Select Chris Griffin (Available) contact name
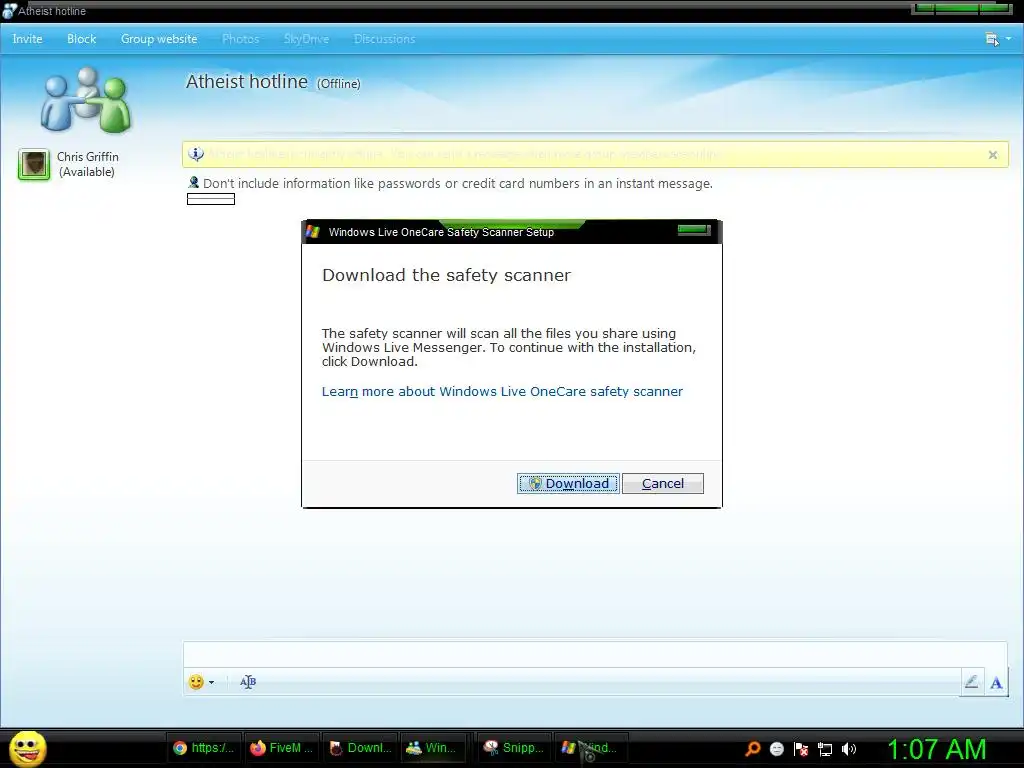Screen dimensions: 1024x768 (x=88, y=164)
